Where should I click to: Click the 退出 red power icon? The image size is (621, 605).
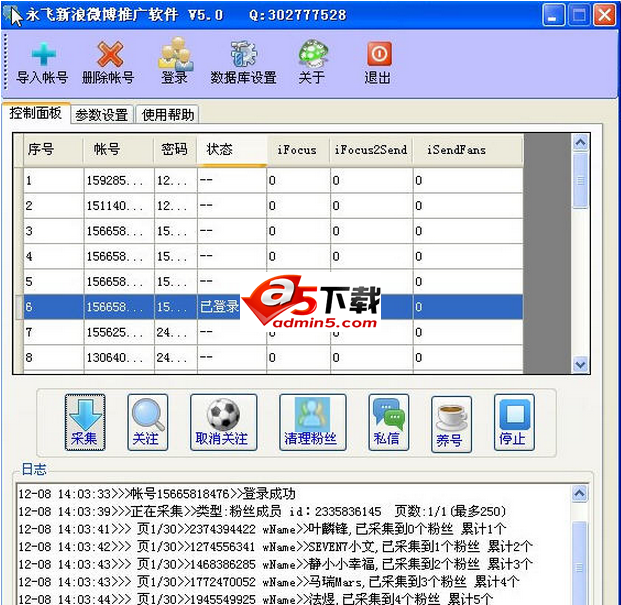(x=379, y=53)
